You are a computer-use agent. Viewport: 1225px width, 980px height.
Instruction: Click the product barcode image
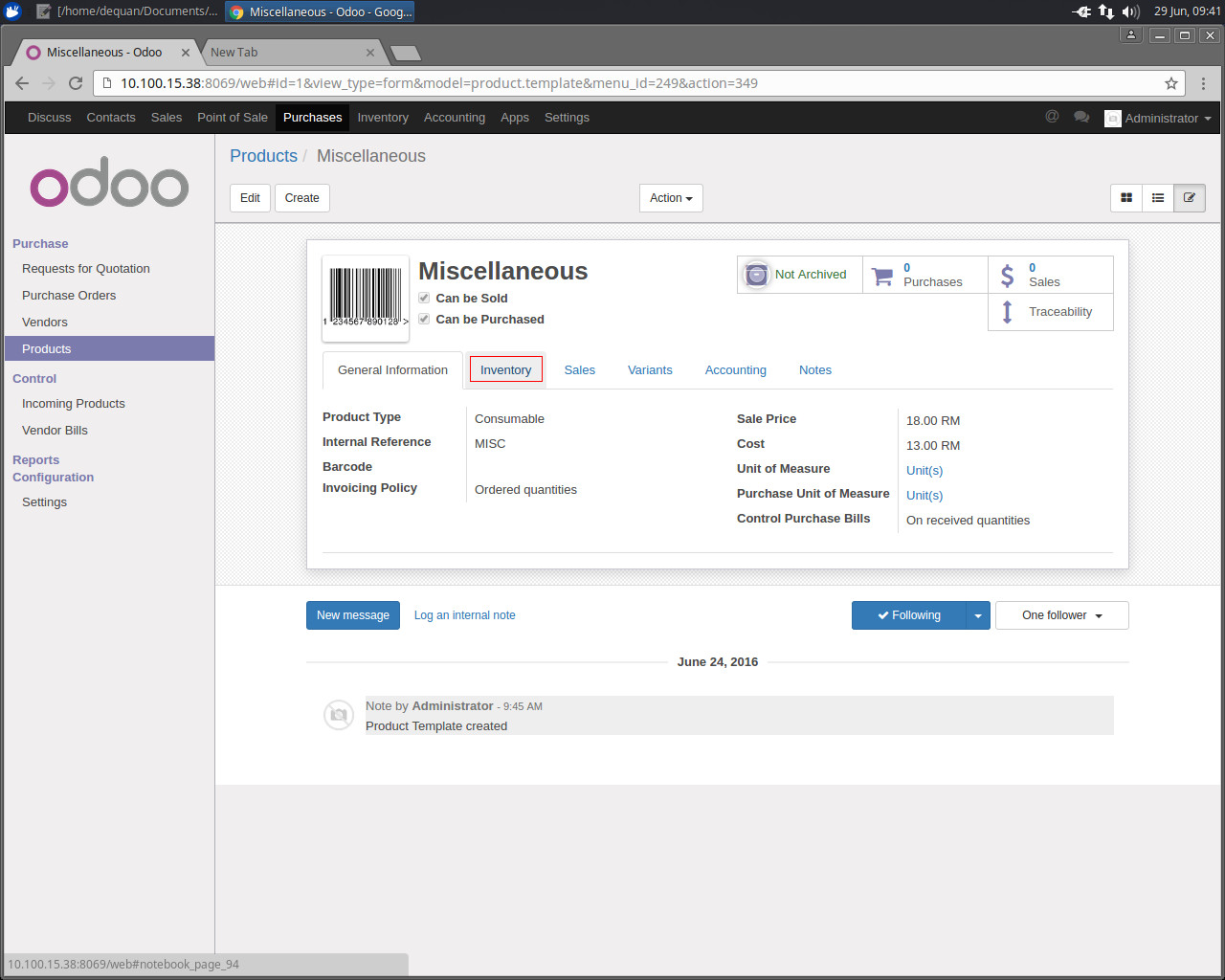click(x=366, y=299)
